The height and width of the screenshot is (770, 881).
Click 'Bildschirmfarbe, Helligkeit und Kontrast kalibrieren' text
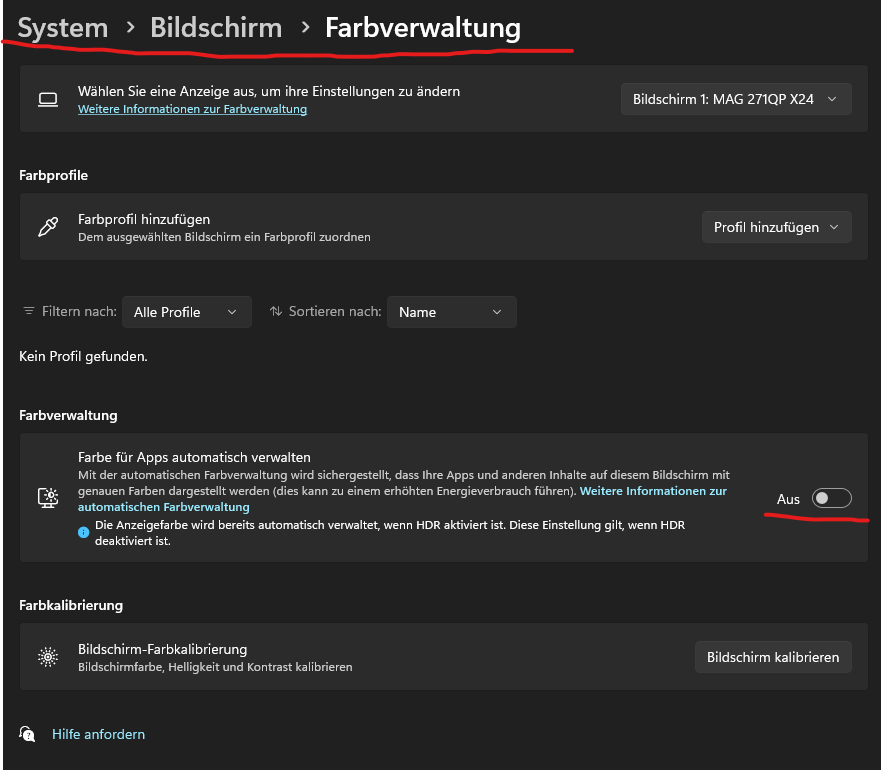(x=215, y=667)
